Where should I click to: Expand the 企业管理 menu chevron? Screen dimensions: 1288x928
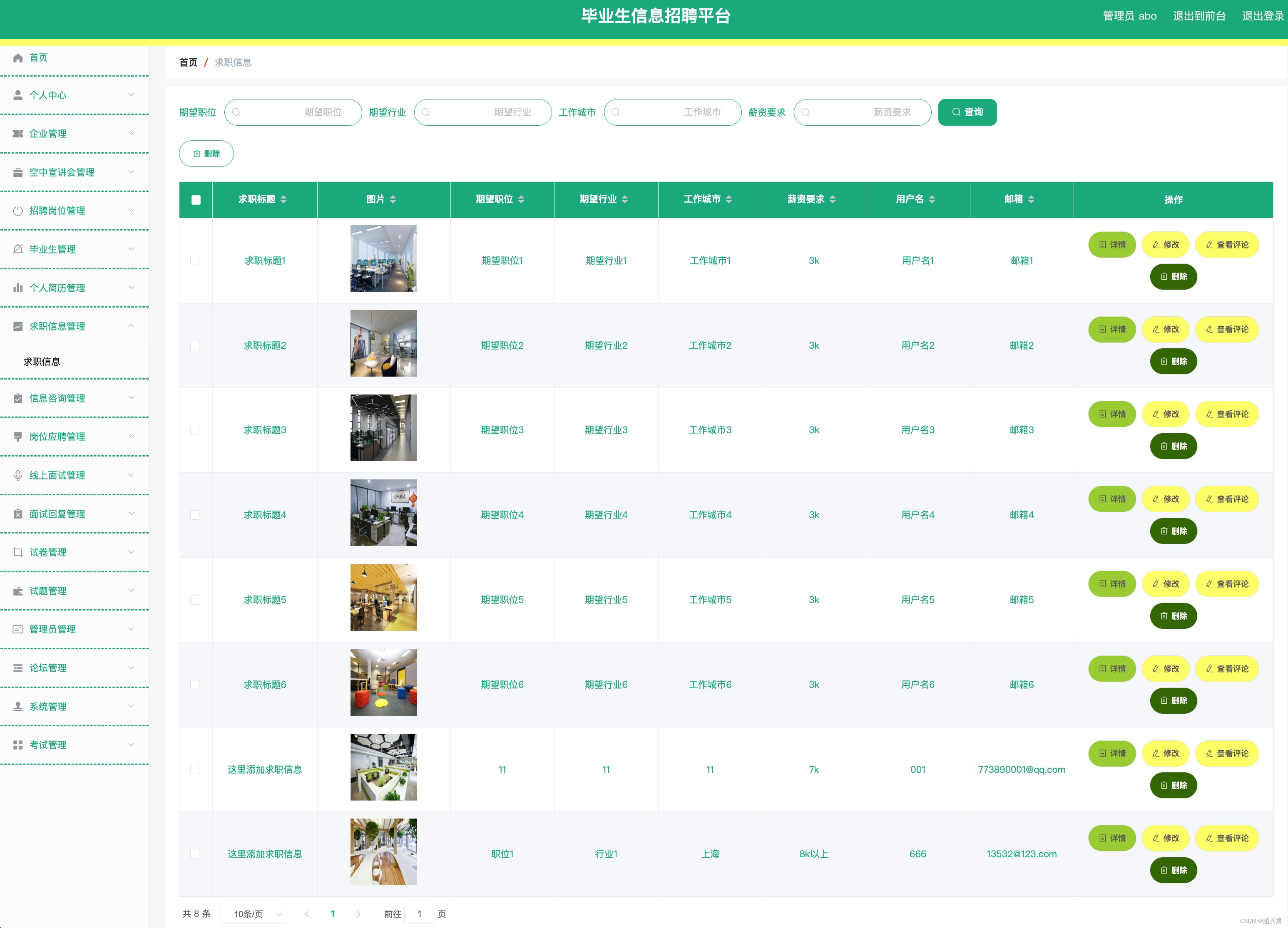click(x=131, y=134)
